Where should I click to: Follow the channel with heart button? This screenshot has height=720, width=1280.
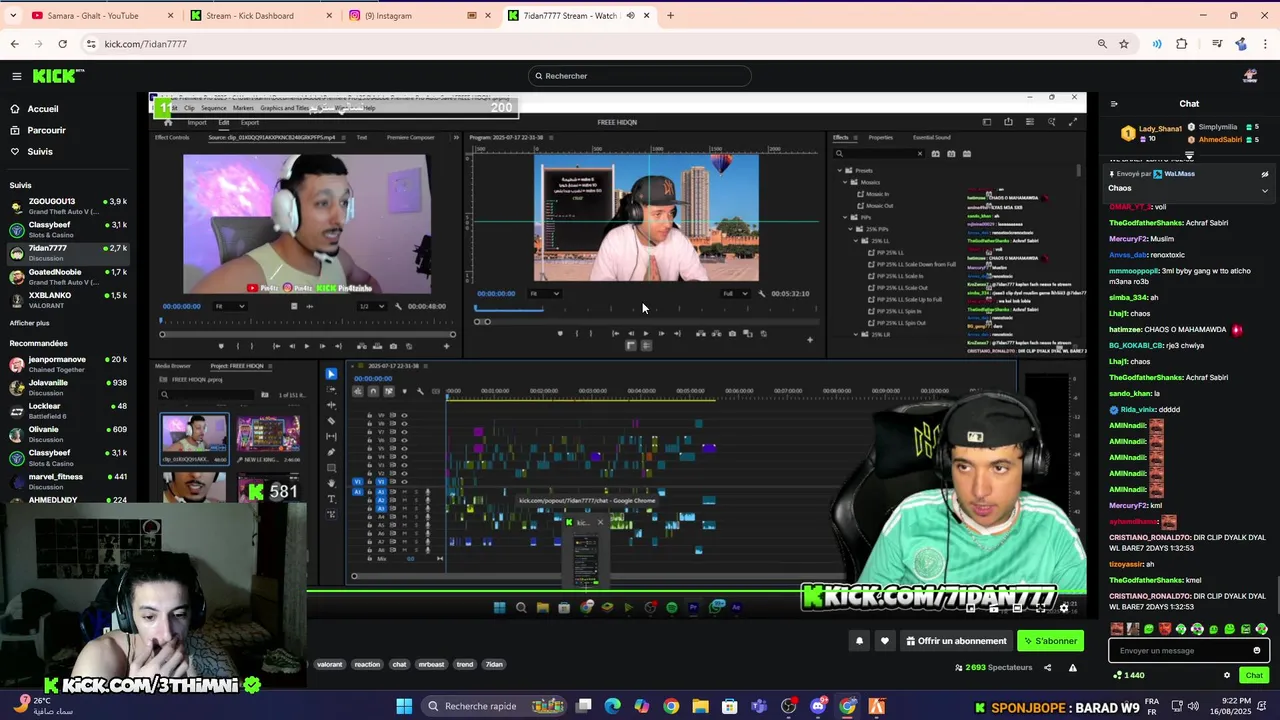pyautogui.click(x=884, y=641)
